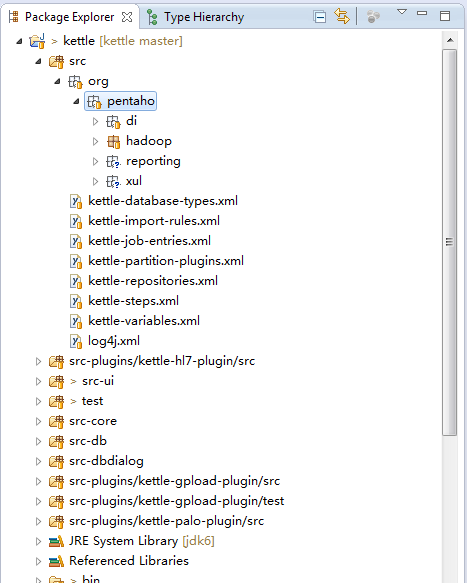This screenshot has width=467, height=583.
Task: Click the focus on working set icon
Action: click(x=373, y=17)
